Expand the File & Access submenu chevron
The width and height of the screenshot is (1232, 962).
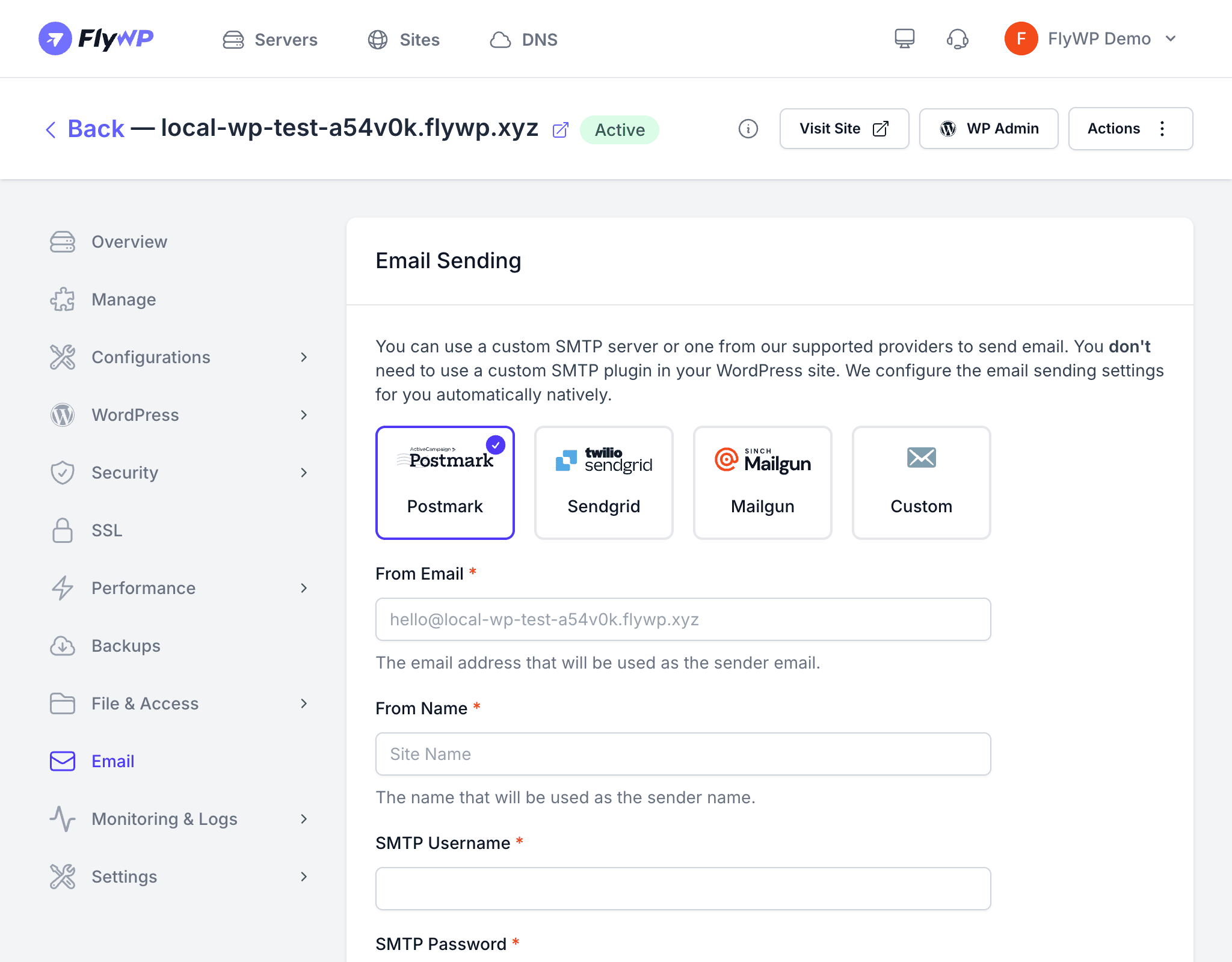tap(304, 703)
